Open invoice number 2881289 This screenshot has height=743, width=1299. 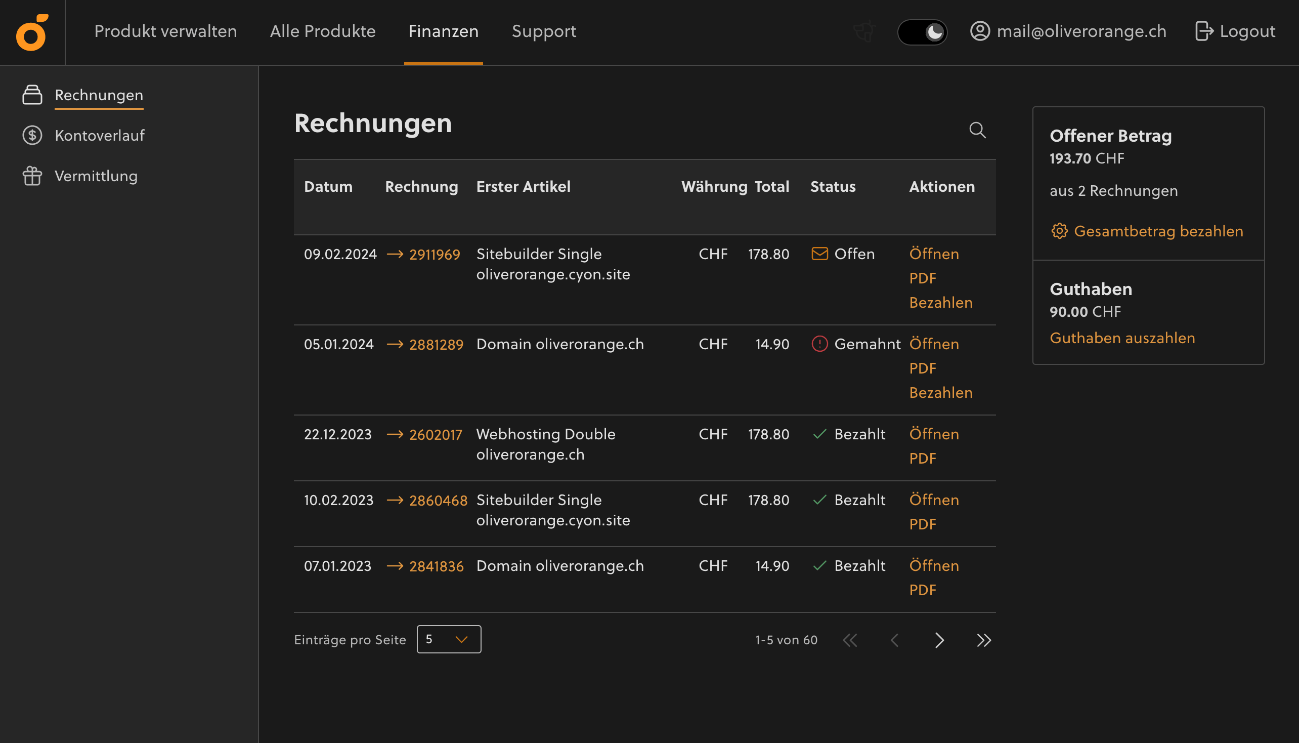(437, 344)
